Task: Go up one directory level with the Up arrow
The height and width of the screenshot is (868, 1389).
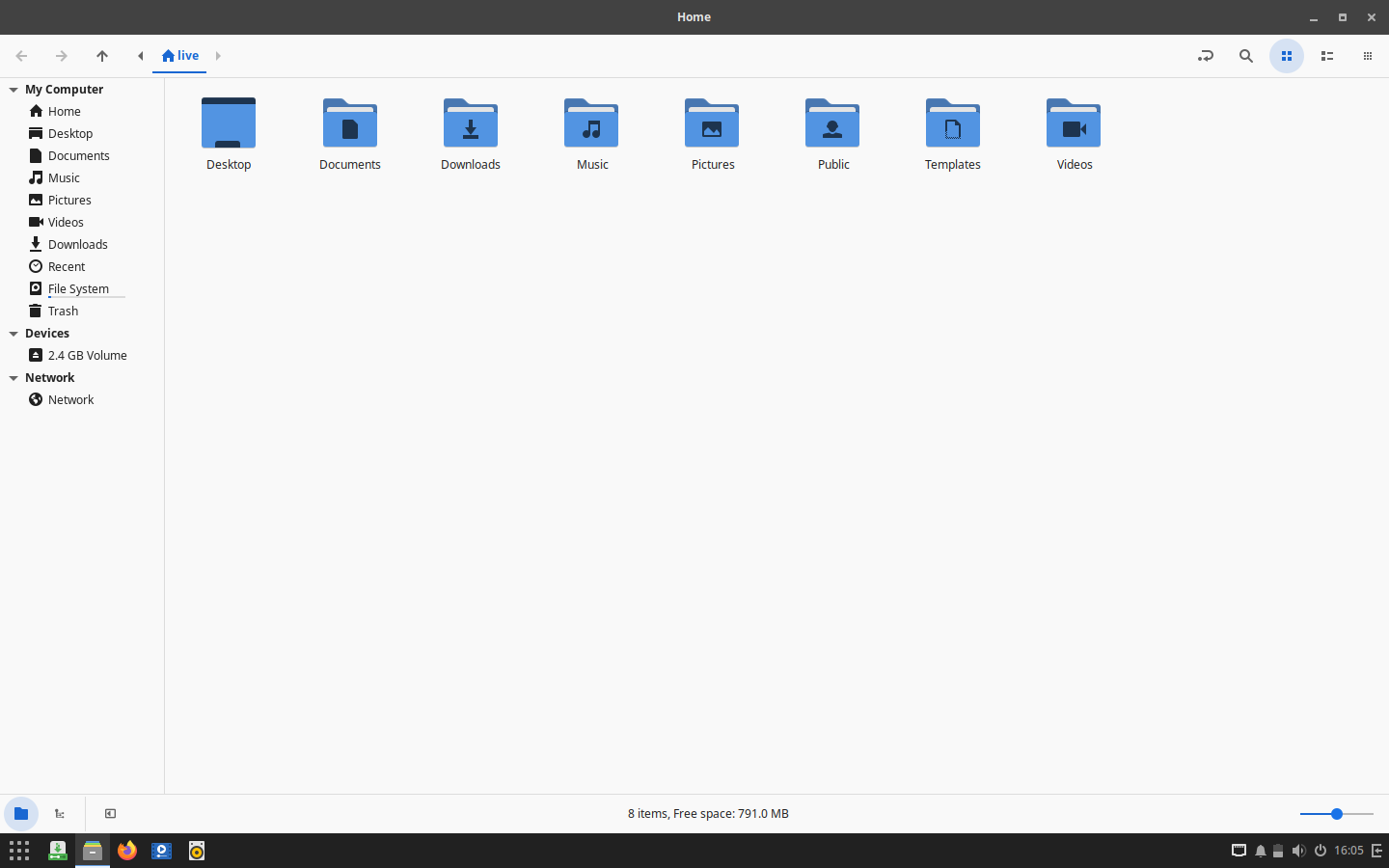Action: [x=101, y=56]
